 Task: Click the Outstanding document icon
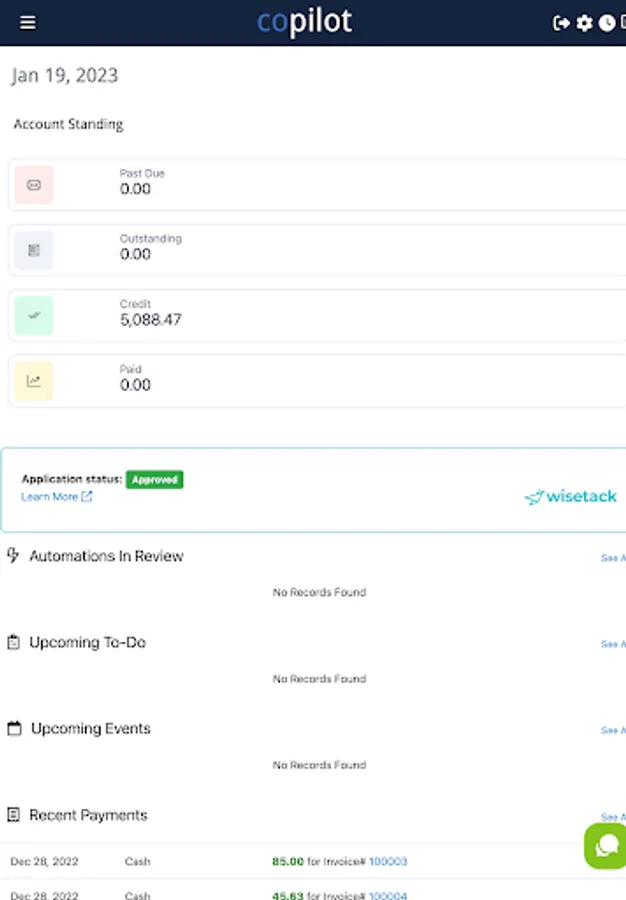pyautogui.click(x=33, y=250)
